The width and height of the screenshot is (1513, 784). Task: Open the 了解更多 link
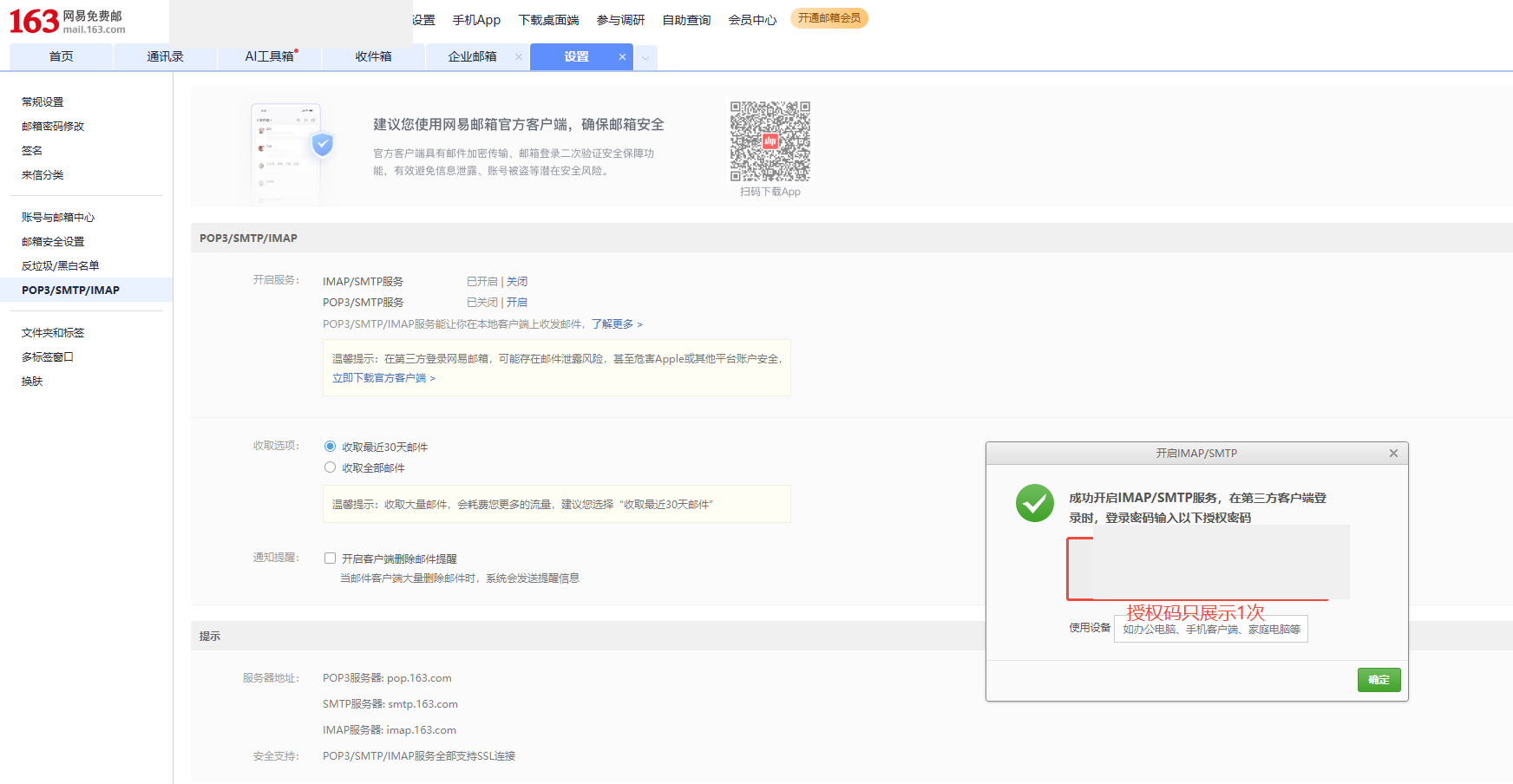pyautogui.click(x=617, y=324)
